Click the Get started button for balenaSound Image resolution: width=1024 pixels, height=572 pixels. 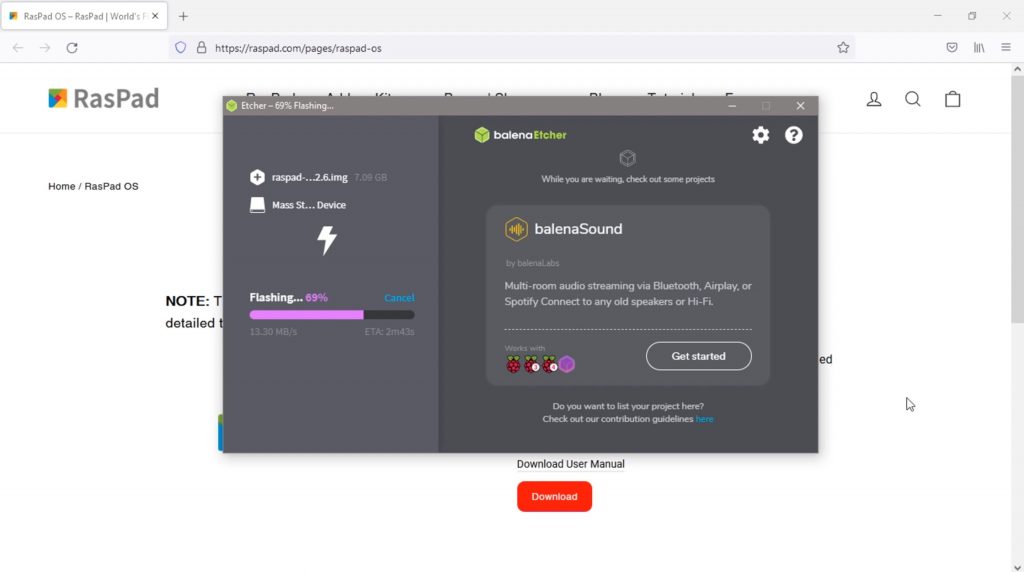(x=698, y=356)
